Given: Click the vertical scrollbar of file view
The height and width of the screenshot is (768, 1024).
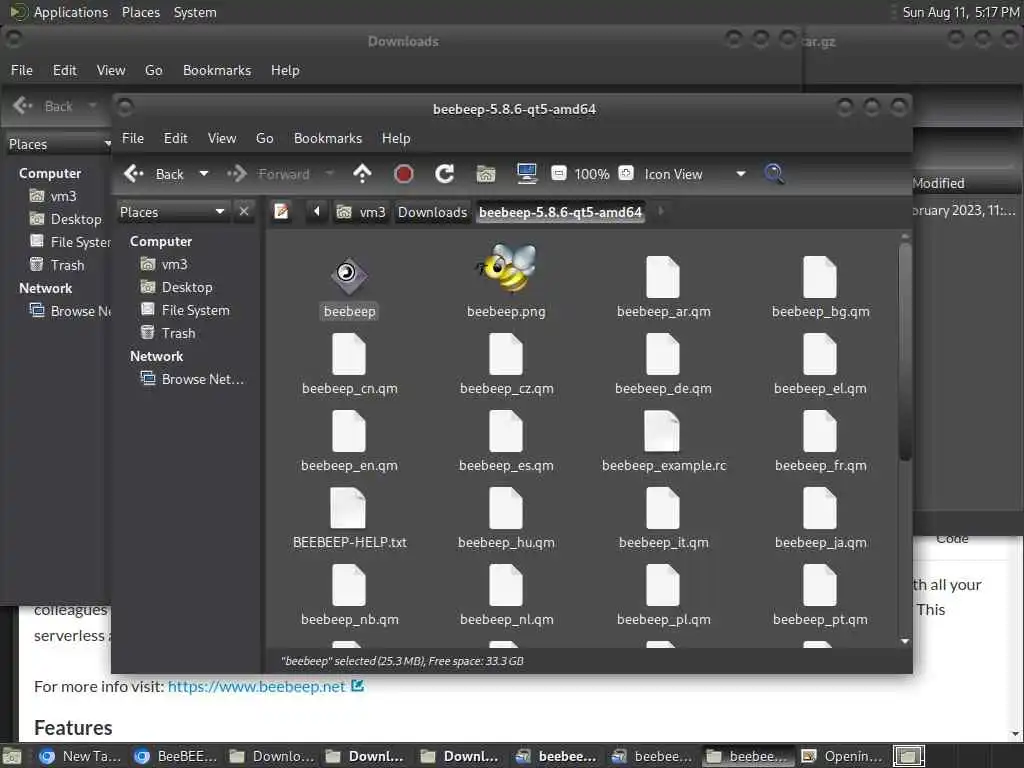Looking at the screenshot, I should [904, 351].
